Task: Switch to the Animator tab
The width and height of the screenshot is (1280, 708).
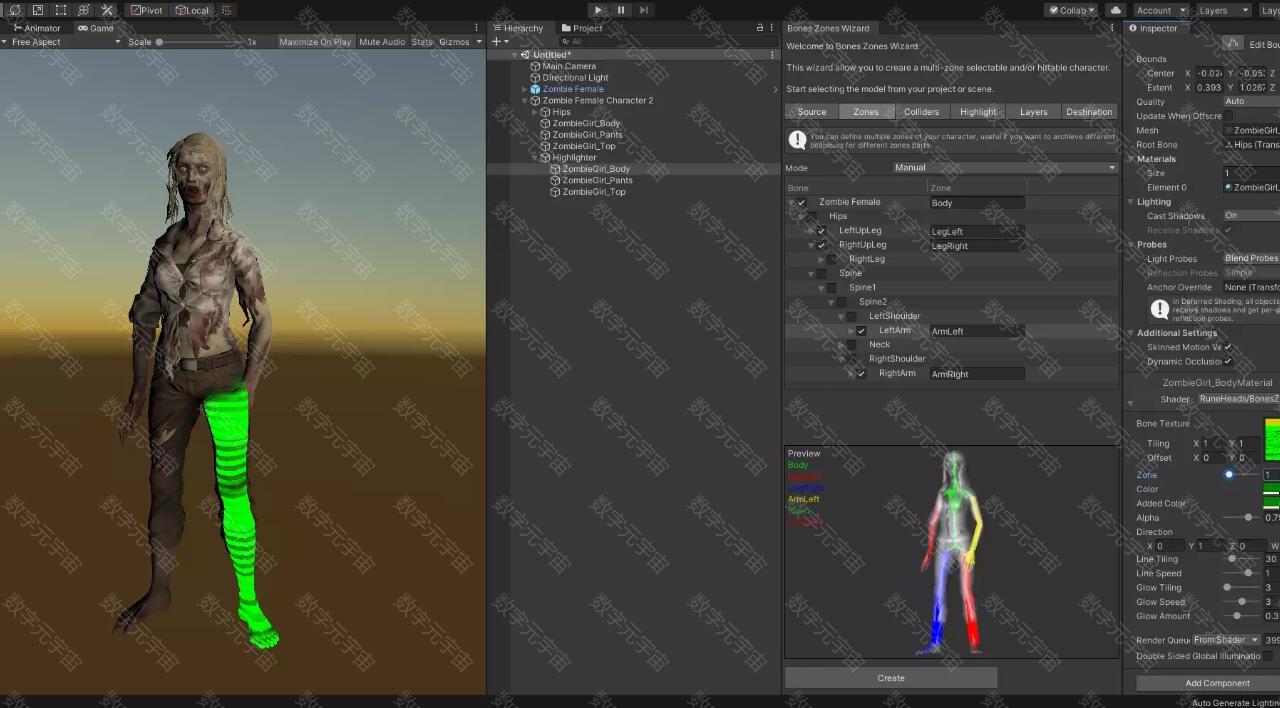Action: 36,28
